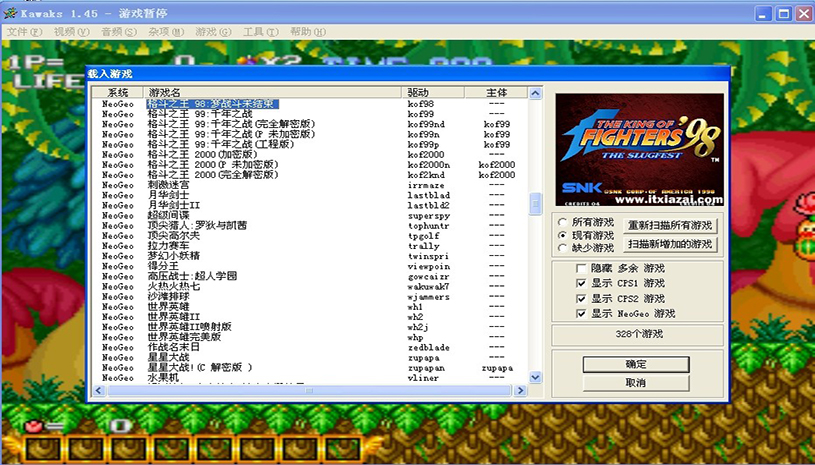815x465 pixels.
Task: Click 重新扫描所有游戏 button
Action: (669, 225)
